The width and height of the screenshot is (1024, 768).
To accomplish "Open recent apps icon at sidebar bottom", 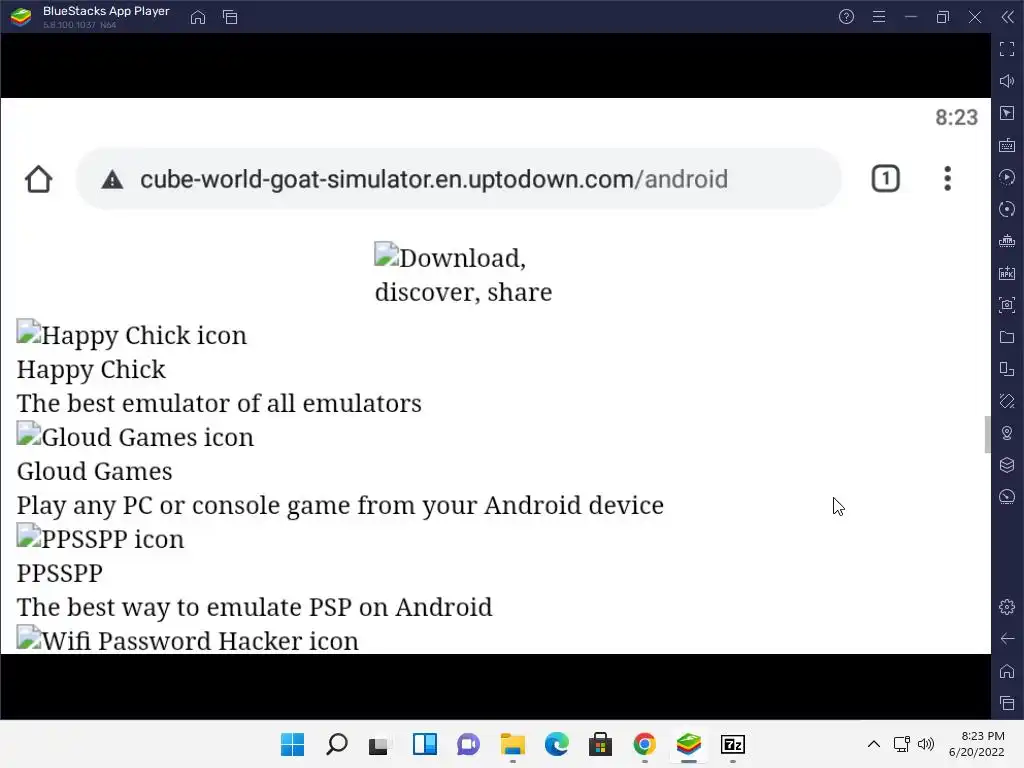I will click(x=1007, y=703).
